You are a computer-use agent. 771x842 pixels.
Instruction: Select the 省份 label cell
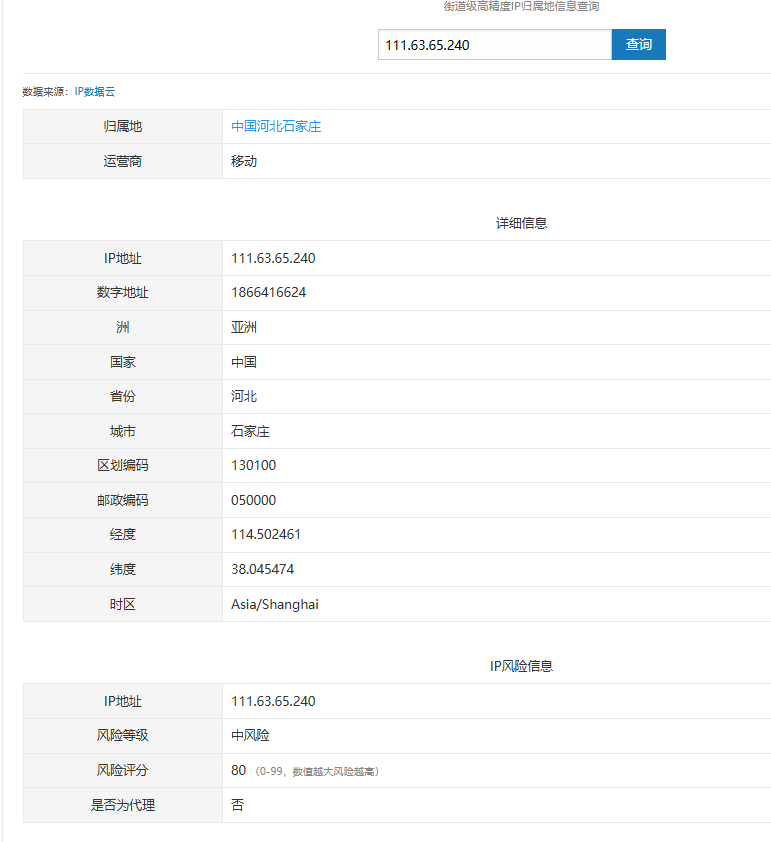coord(123,396)
